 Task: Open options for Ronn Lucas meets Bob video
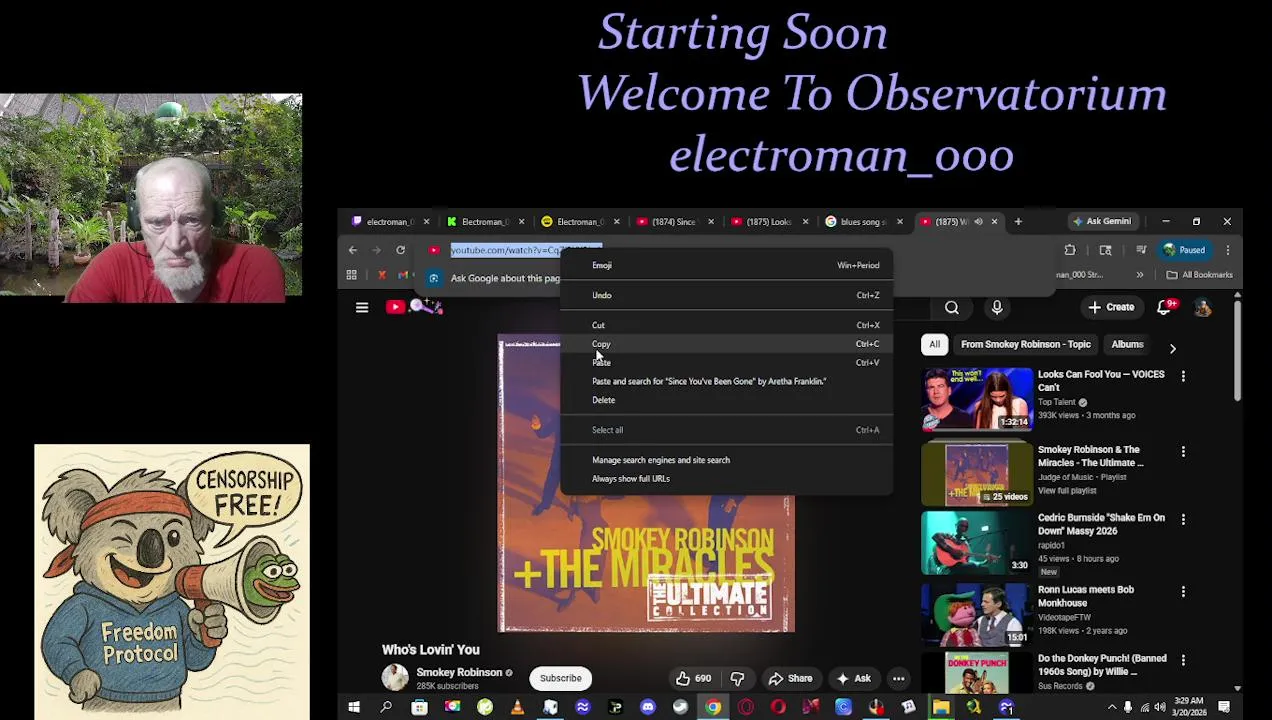[1183, 591]
